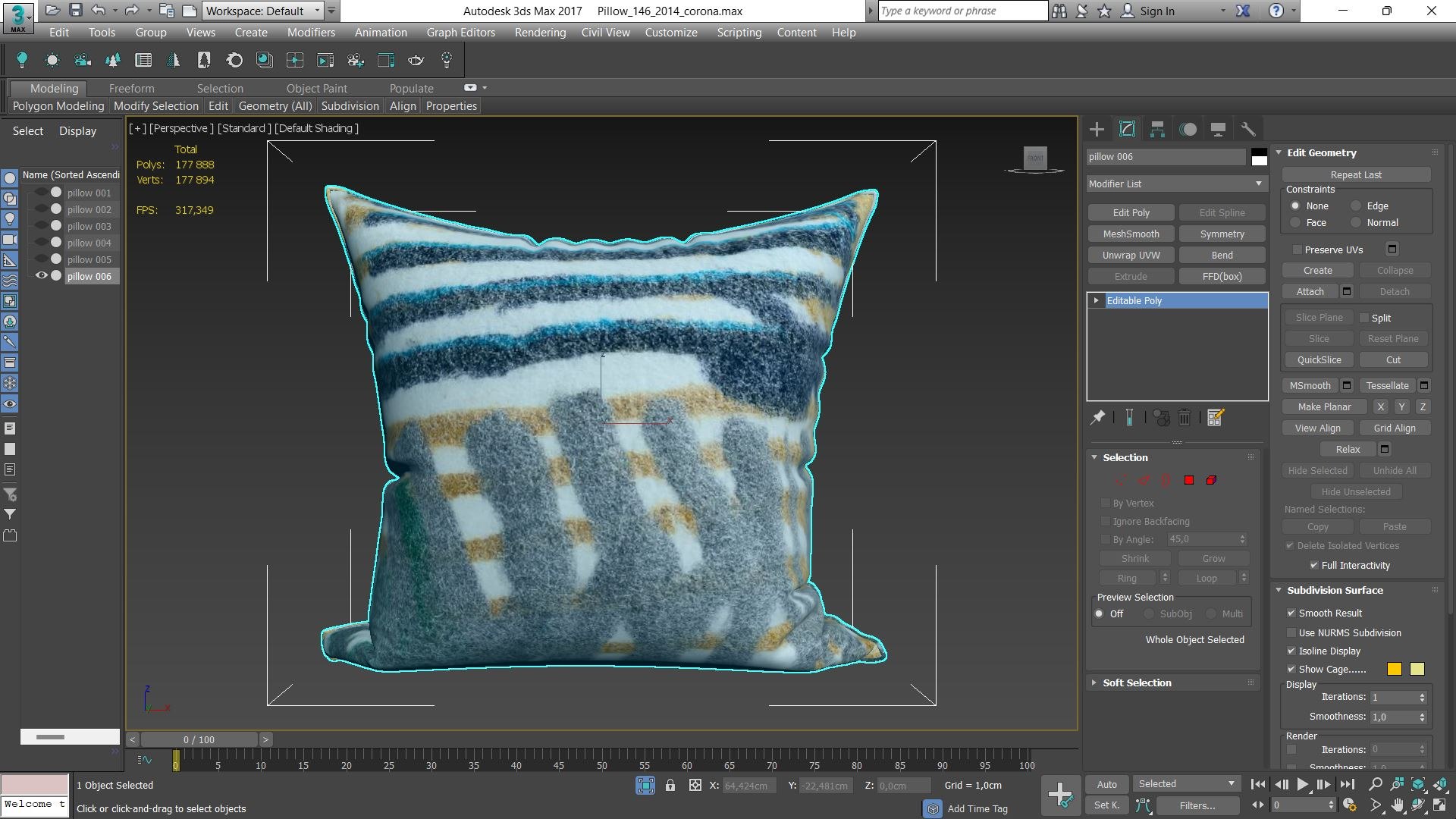Click the Corona light bulb toolbar icon
Screen dimensions: 1456x819
[22, 61]
